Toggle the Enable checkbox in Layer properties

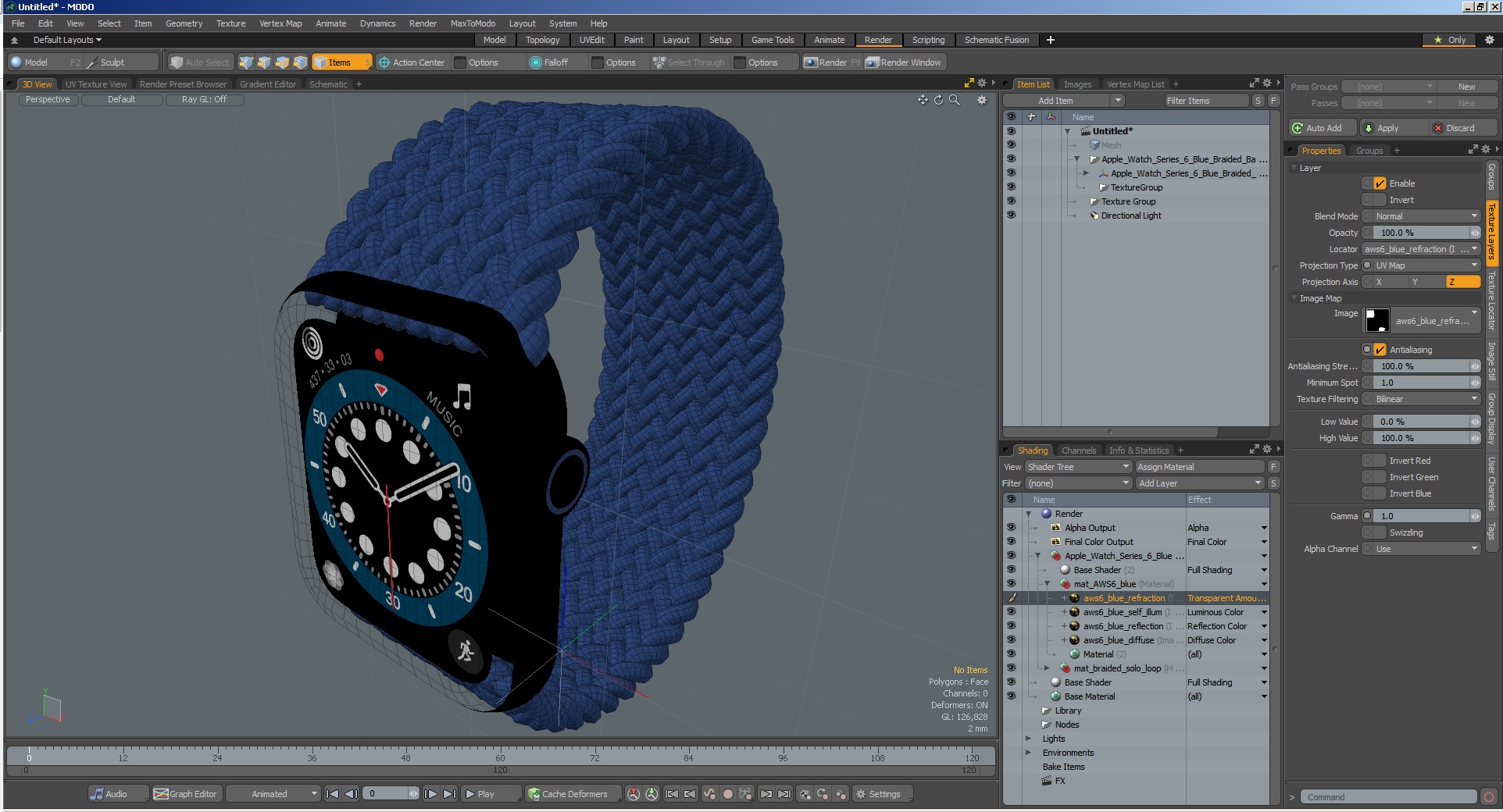coord(1380,183)
